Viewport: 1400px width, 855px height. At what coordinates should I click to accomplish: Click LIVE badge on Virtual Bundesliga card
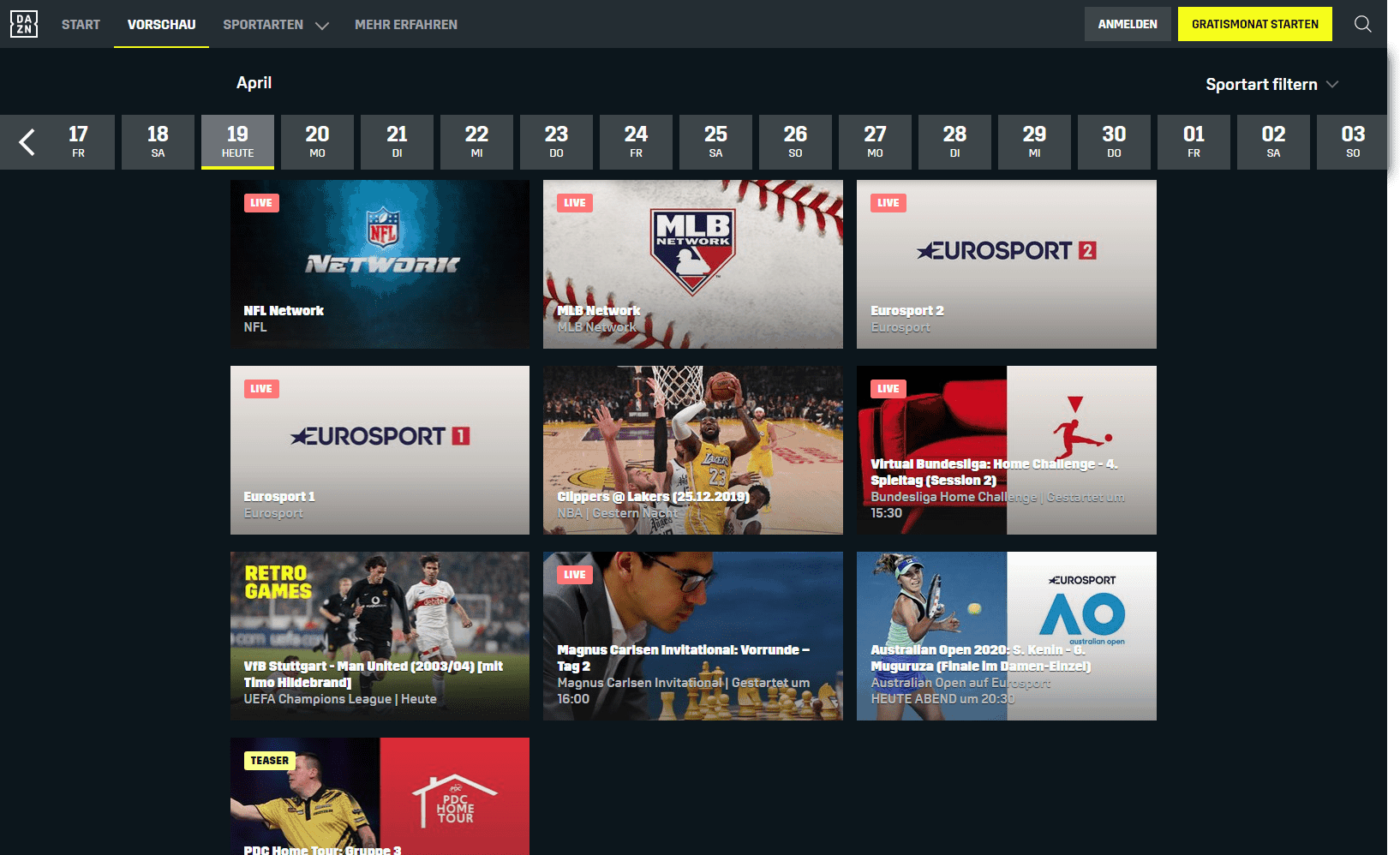(888, 389)
